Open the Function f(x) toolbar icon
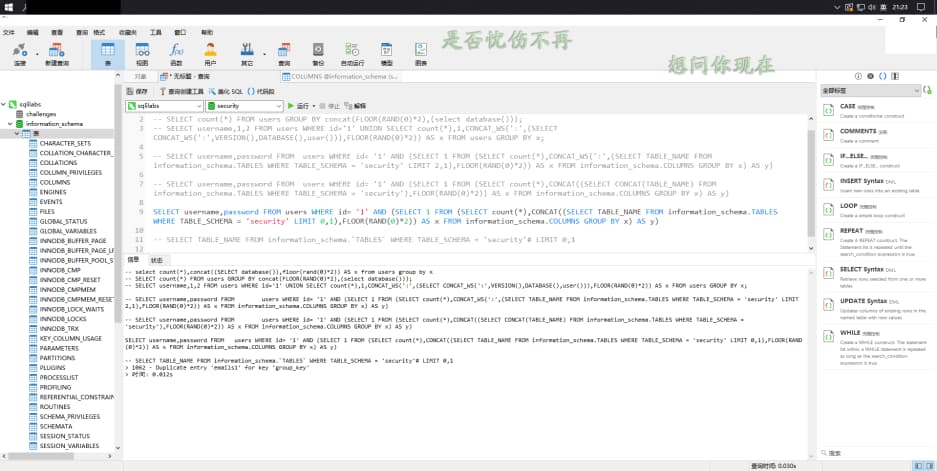The height and width of the screenshot is (471, 937). pyautogui.click(x=176, y=54)
